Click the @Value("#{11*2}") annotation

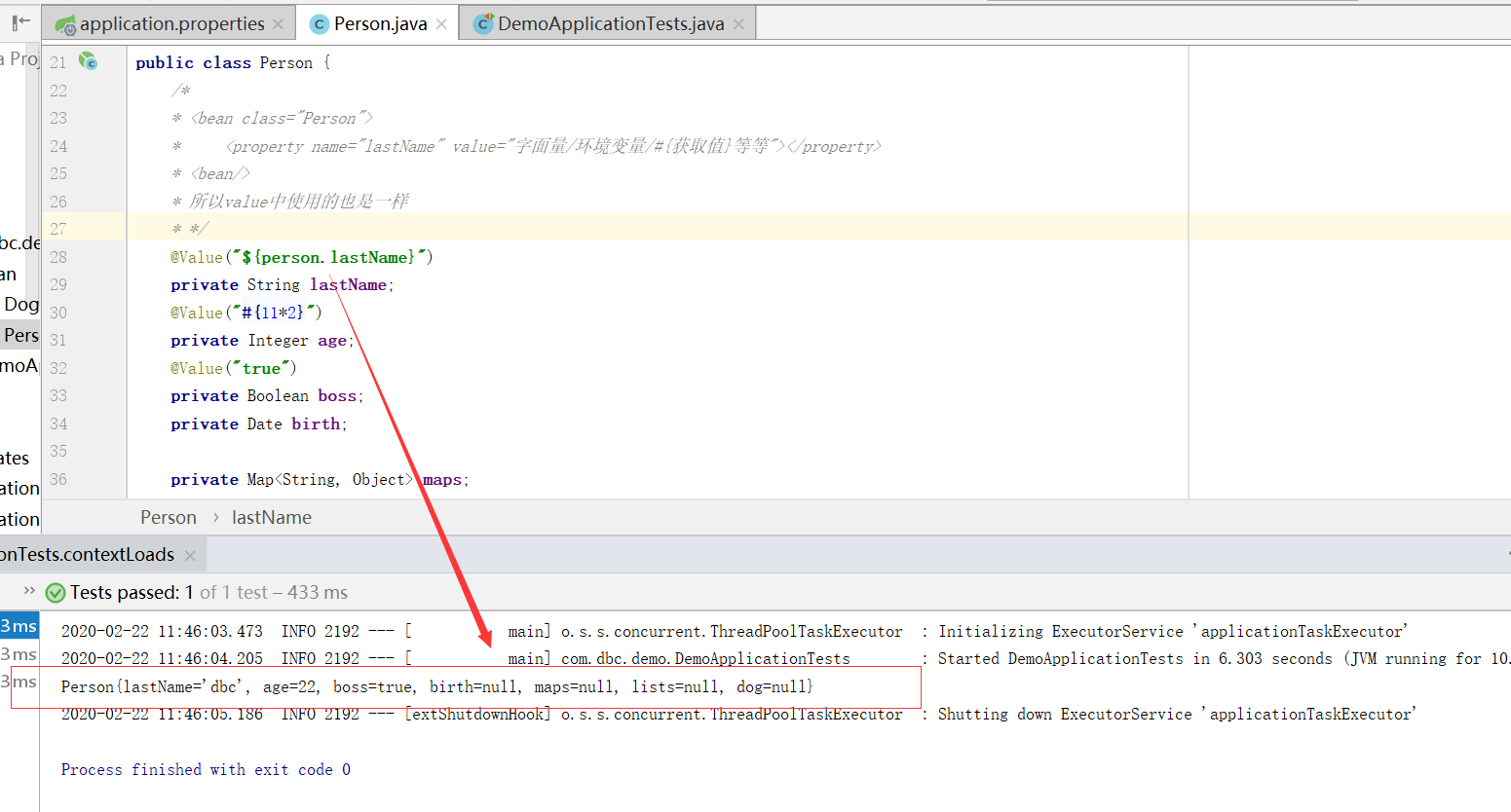246,313
